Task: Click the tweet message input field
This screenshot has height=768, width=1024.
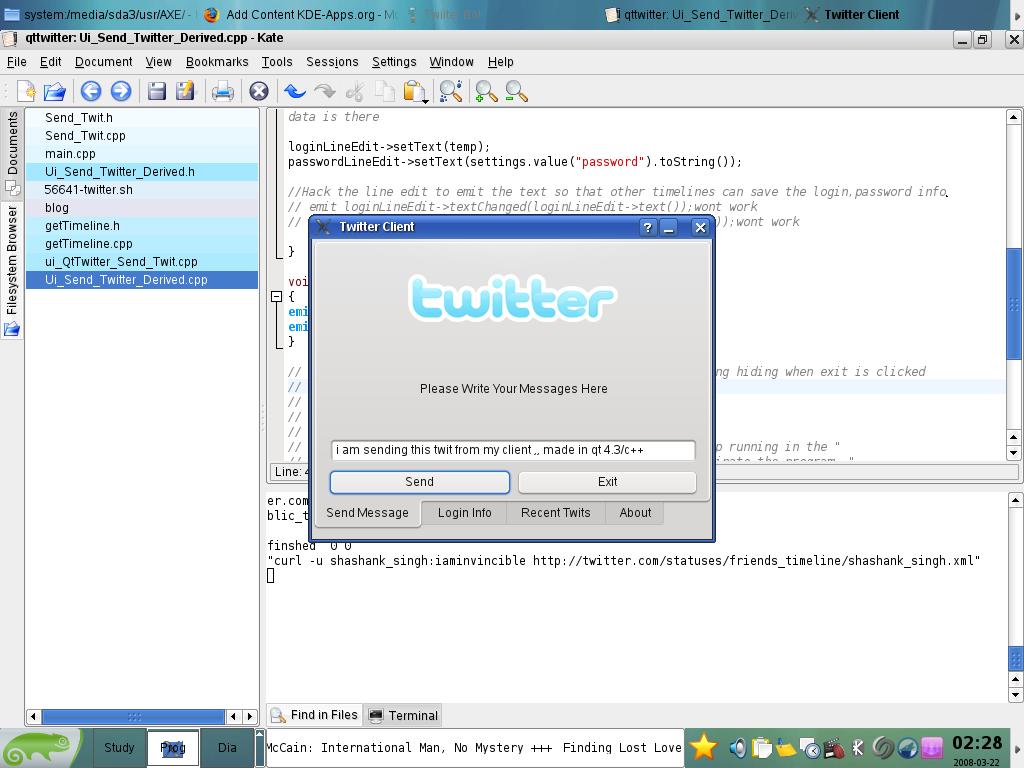Action: 513,450
